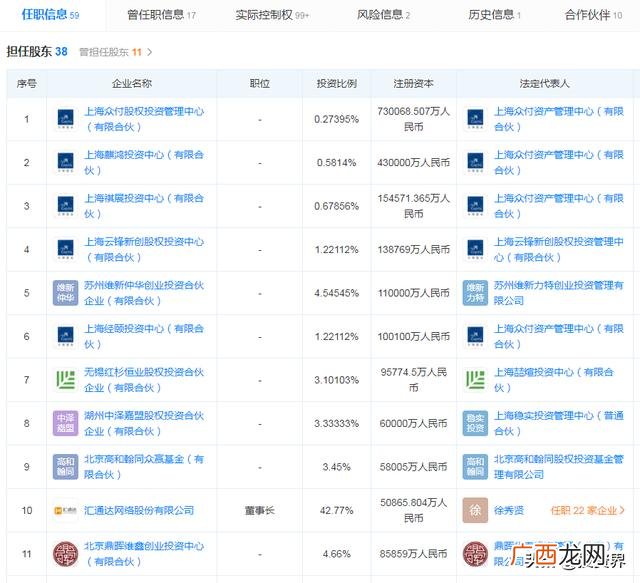Open 上海众付股权投资管理中心 company link
This screenshot has width=640, height=583.
pos(144,119)
